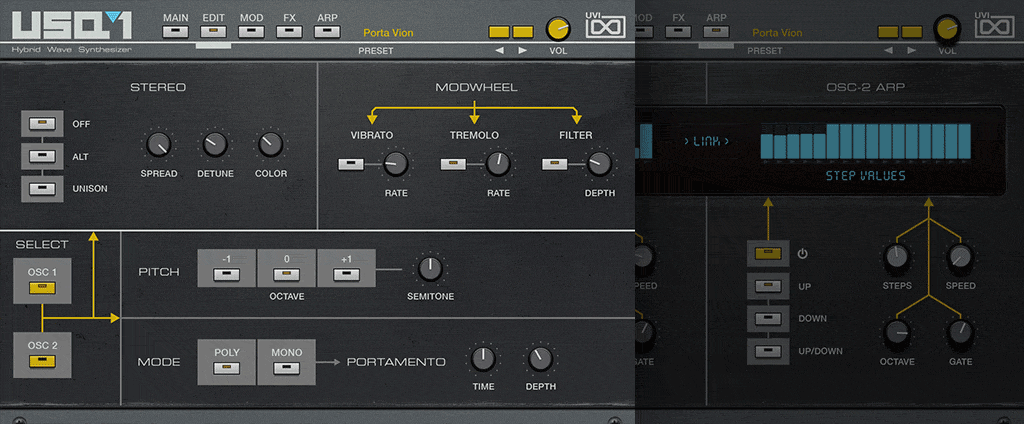This screenshot has height=424, width=1024.
Task: Click the Porta Vion preset name in left window
Action: click(x=389, y=33)
